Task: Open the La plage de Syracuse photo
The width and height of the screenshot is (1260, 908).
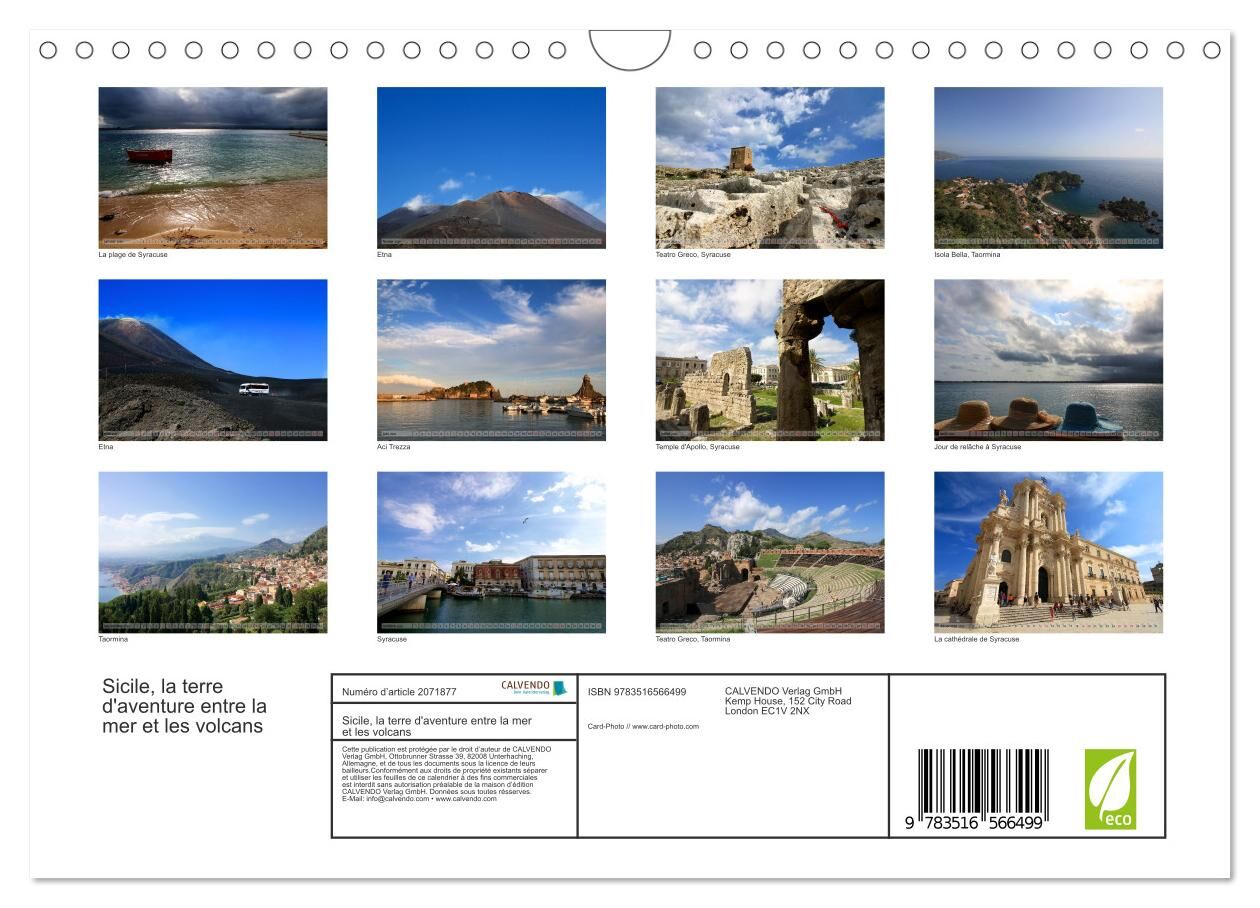Action: 212,167
